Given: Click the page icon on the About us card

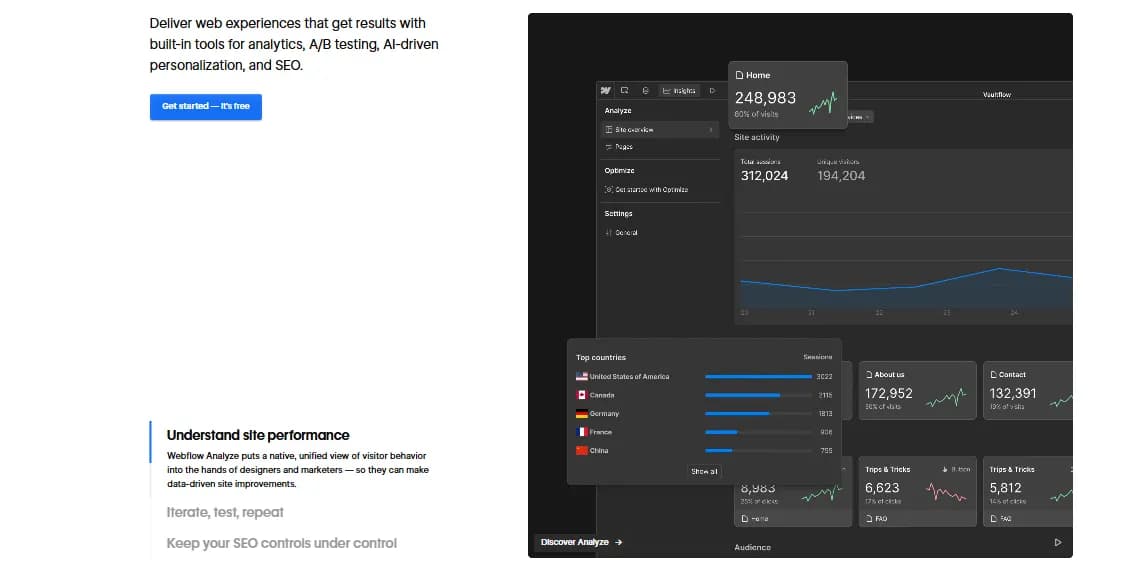Looking at the screenshot, I should (869, 375).
